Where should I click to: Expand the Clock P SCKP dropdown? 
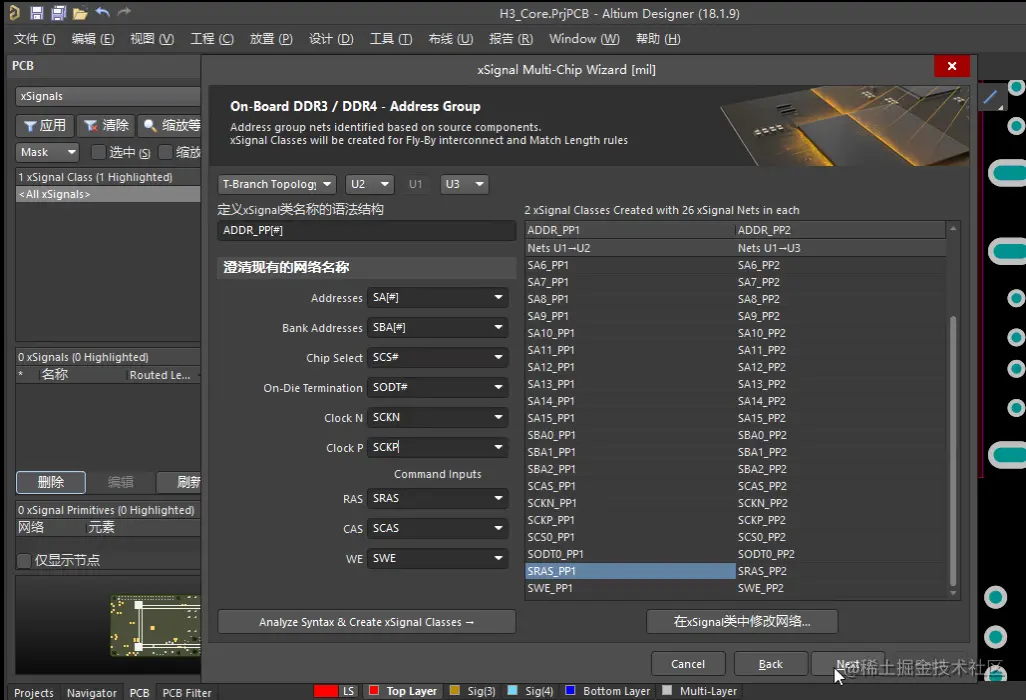(x=498, y=447)
